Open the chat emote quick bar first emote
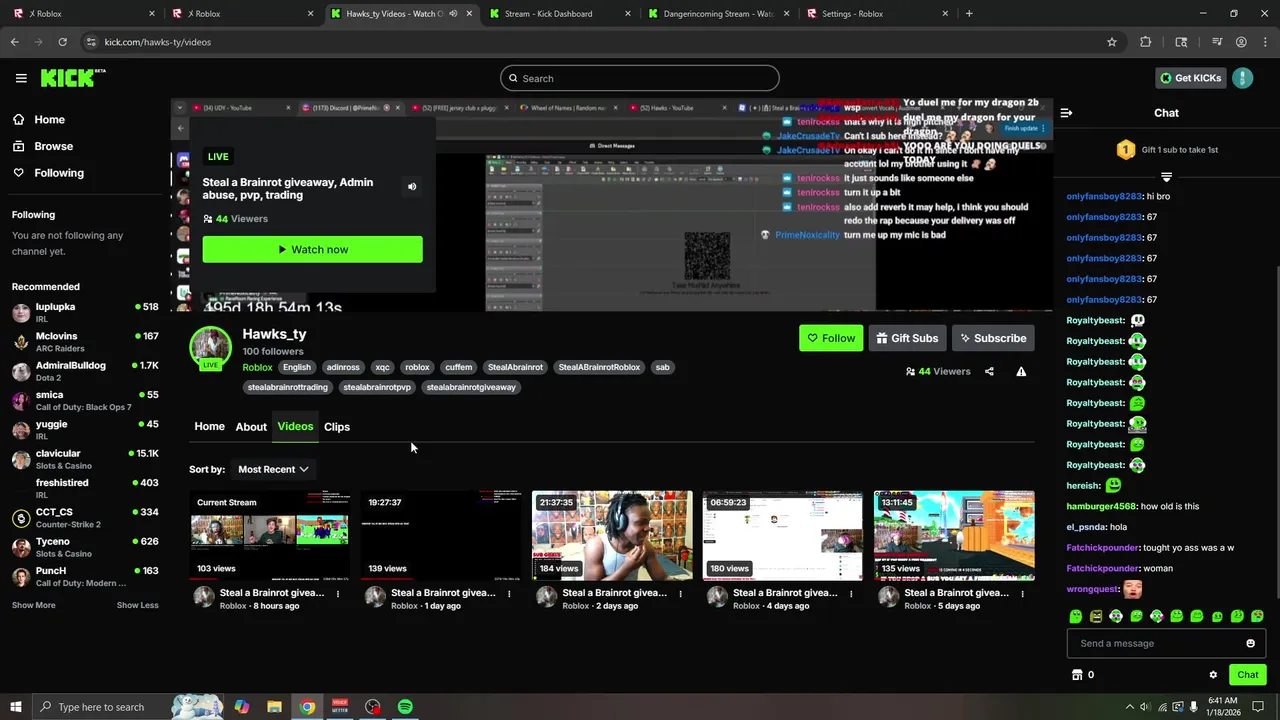This screenshot has height=720, width=1280. pos(1076,616)
